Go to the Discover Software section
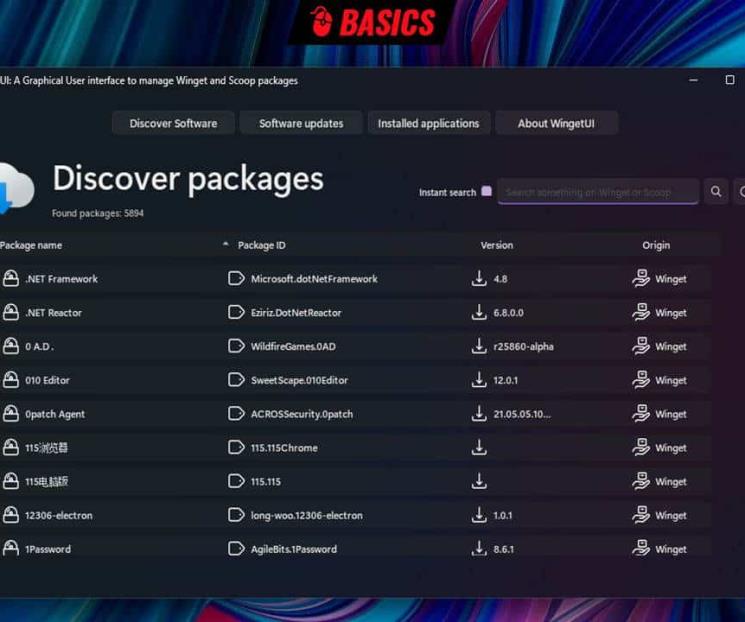 pyautogui.click(x=173, y=123)
